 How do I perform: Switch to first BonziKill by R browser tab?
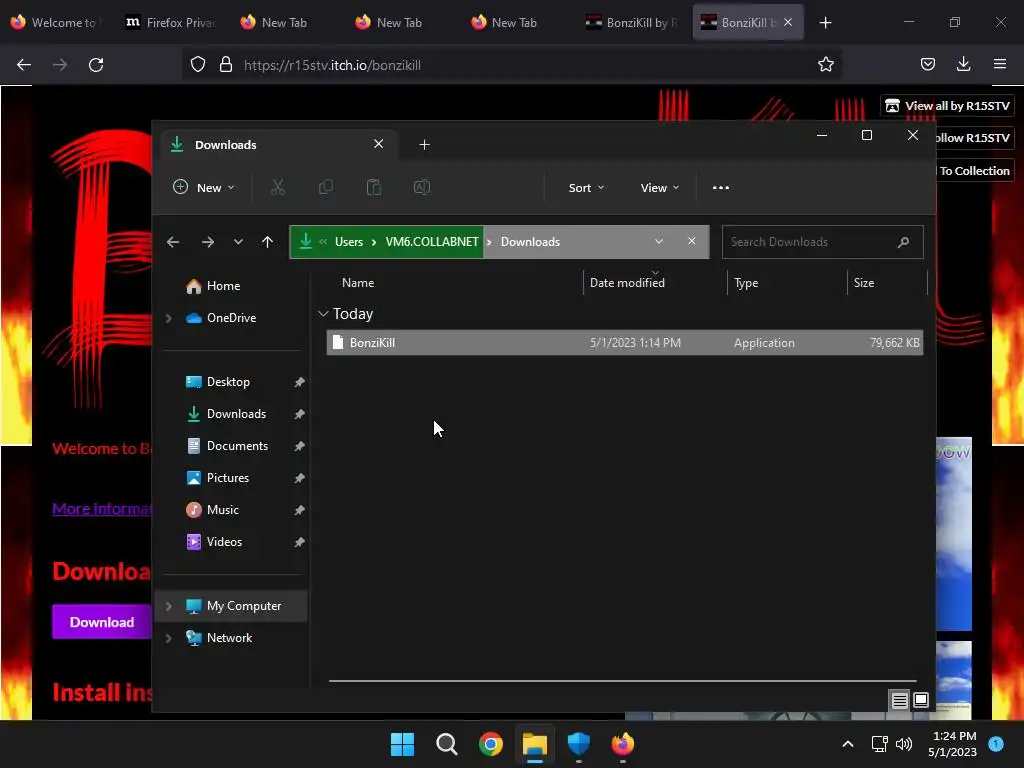(x=632, y=23)
